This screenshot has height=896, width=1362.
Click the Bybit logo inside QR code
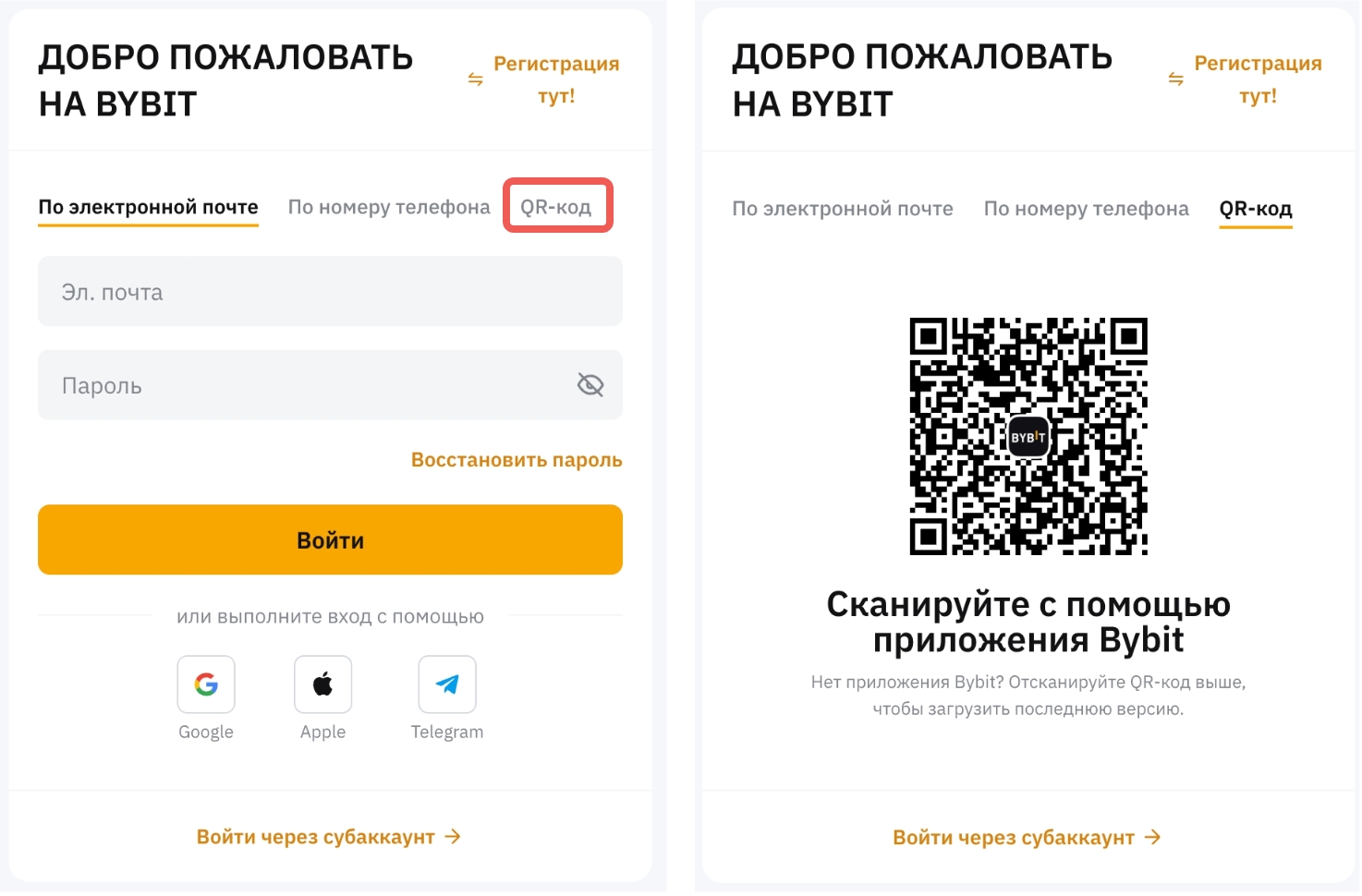(1028, 437)
